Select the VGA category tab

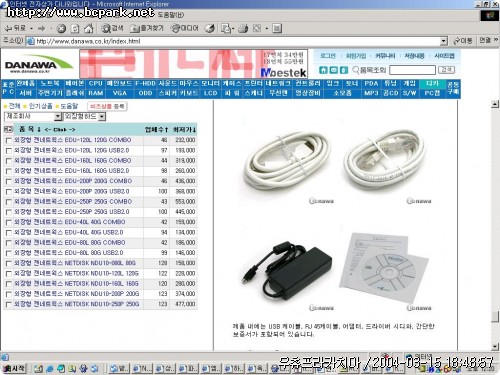pos(120,93)
